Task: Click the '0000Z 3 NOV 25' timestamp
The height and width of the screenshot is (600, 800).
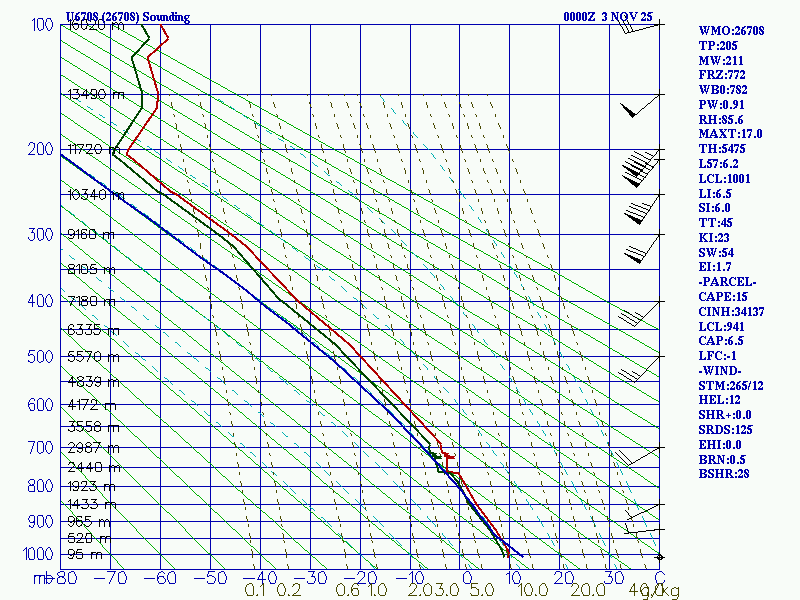Action: tap(608, 17)
